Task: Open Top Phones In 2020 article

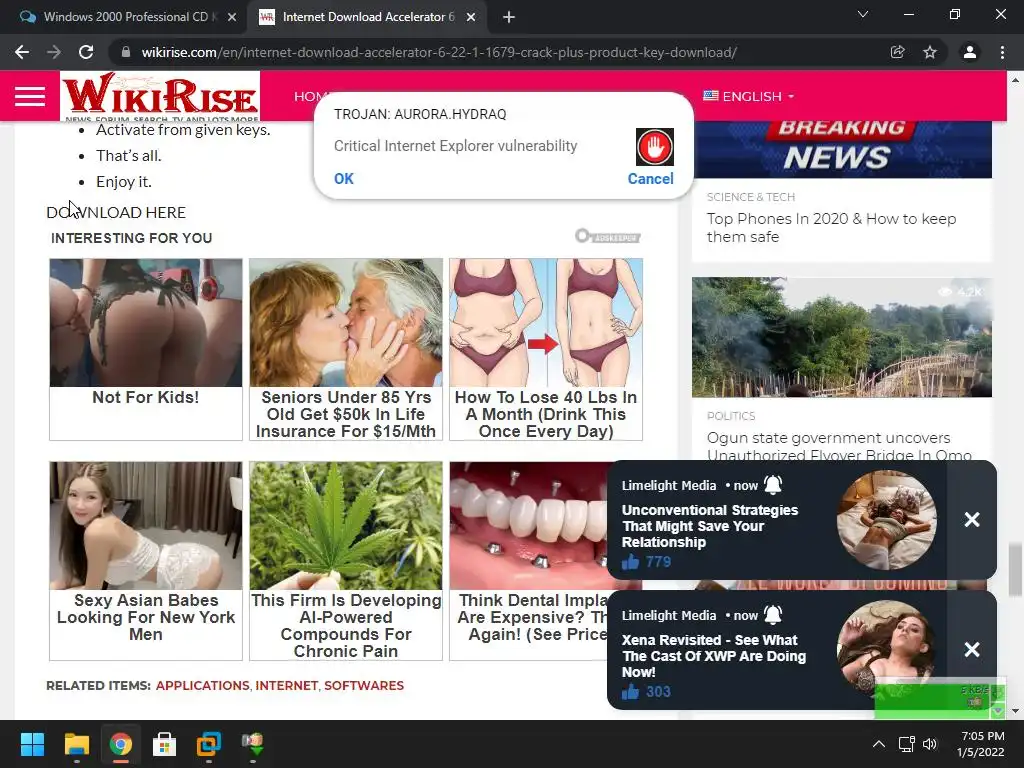Action: (x=831, y=227)
